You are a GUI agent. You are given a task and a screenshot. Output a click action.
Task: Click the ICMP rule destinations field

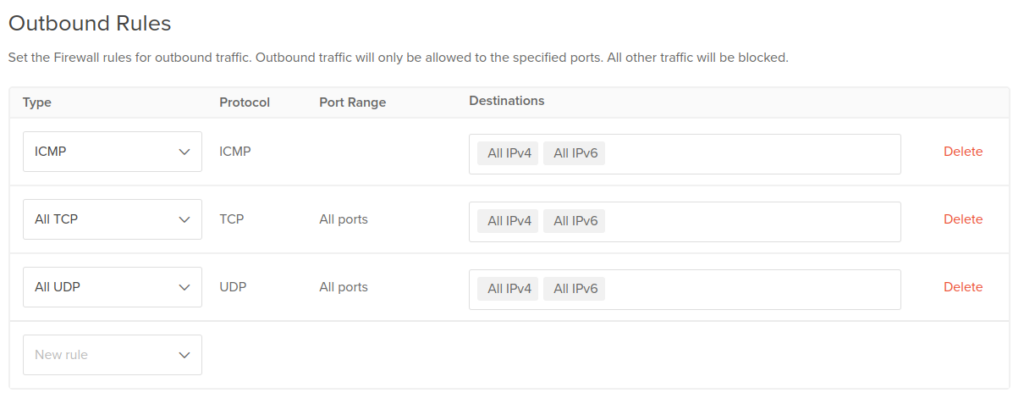click(684, 154)
